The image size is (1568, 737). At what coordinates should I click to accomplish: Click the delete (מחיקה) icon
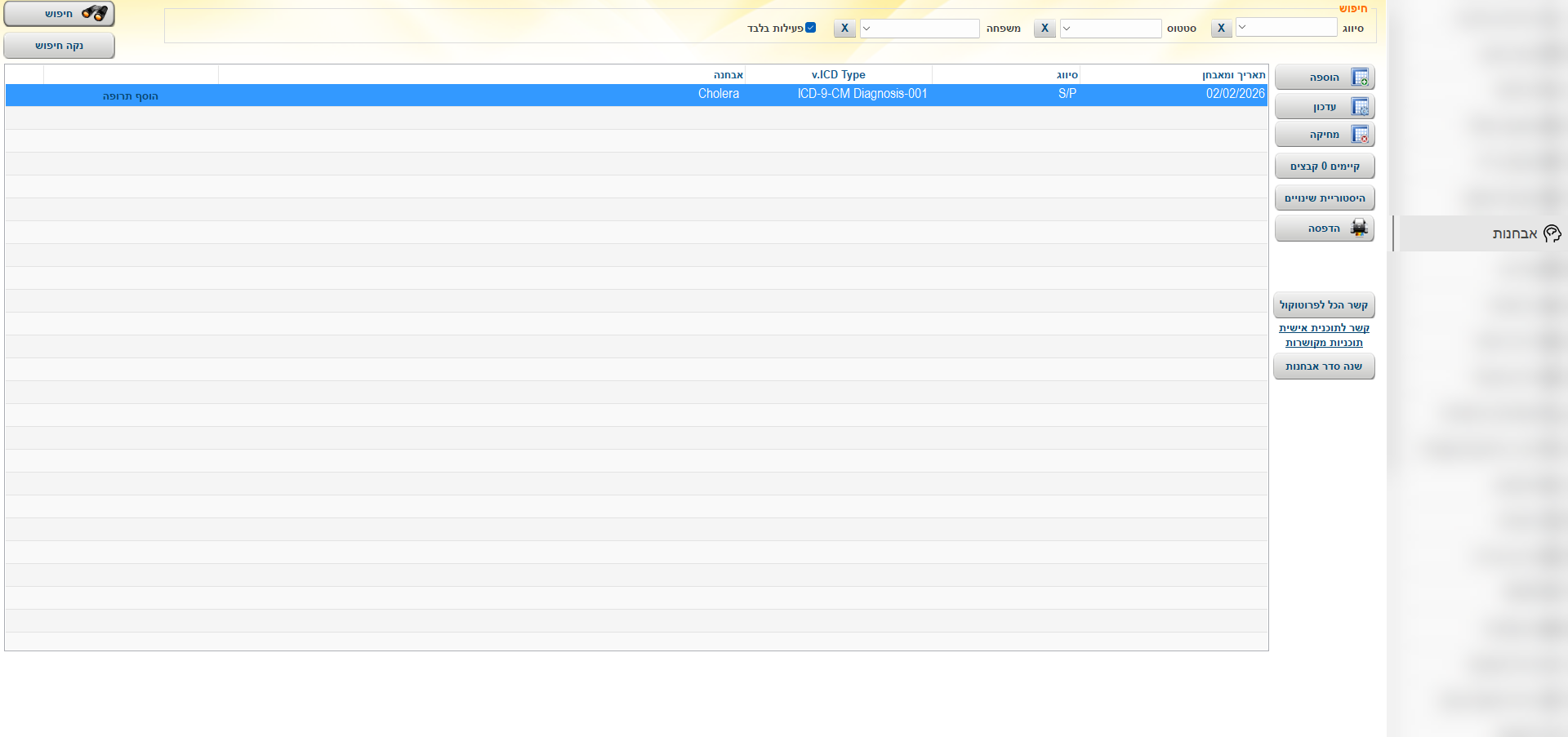pyautogui.click(x=1360, y=135)
